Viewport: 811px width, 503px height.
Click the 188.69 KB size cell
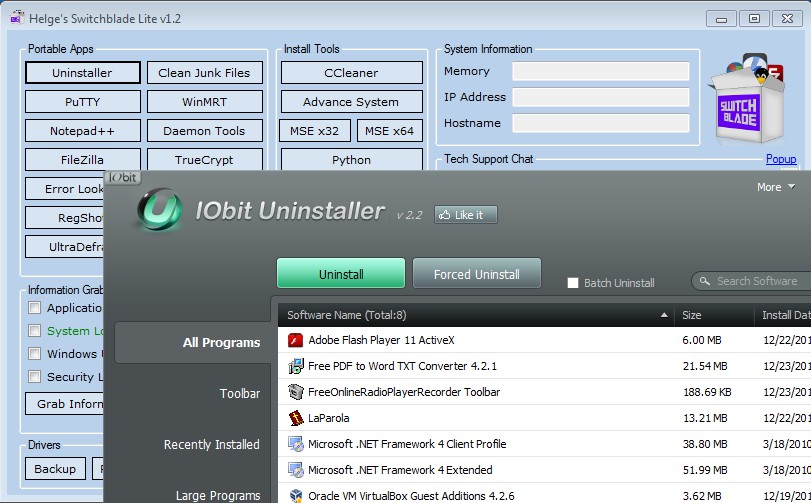707,392
